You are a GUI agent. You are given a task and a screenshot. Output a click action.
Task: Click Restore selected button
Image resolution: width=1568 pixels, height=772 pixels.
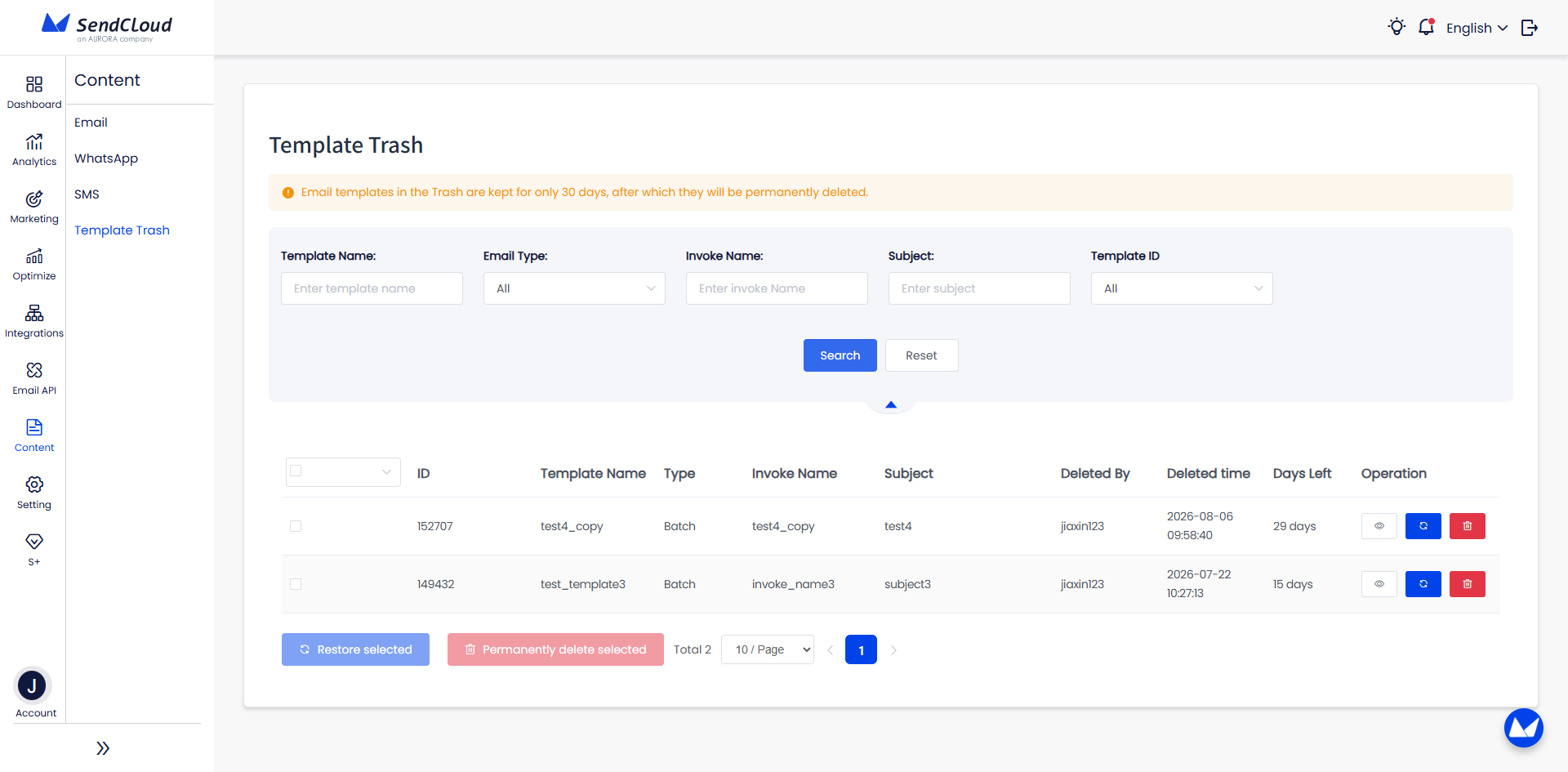(x=355, y=649)
